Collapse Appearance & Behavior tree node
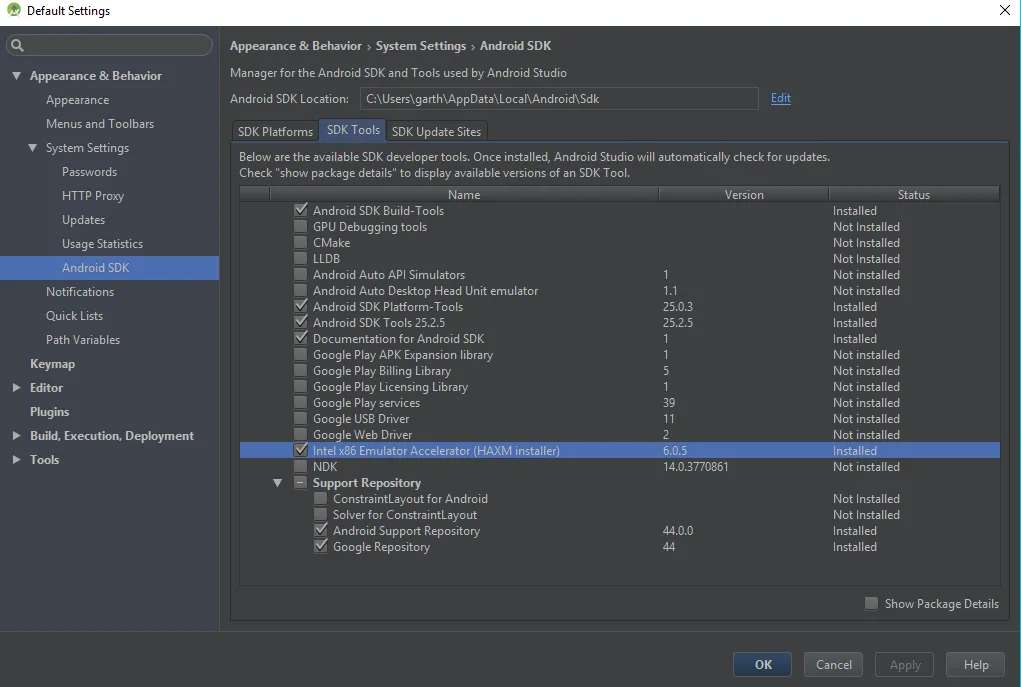1021x687 pixels. coord(16,76)
